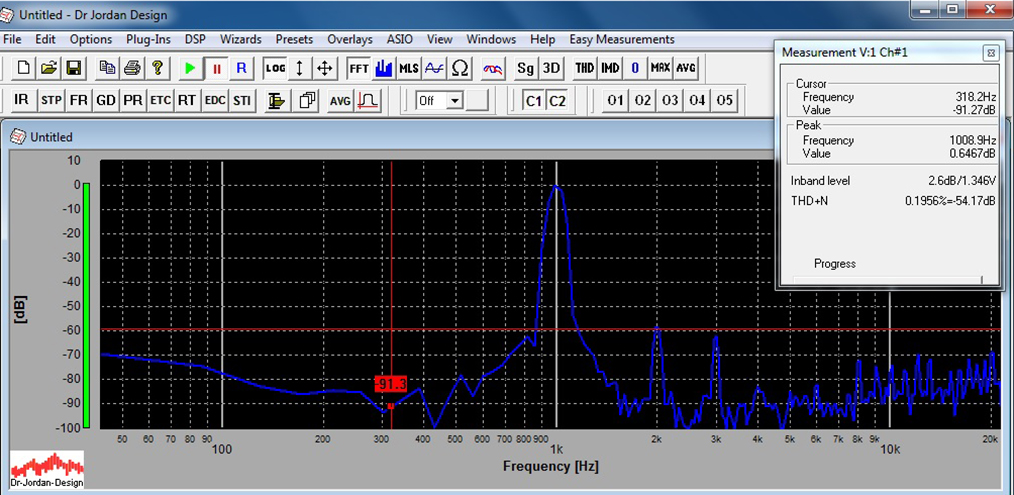The width and height of the screenshot is (1014, 495).
Task: Open the 'Off' dropdown list
Action: pyautogui.click(x=455, y=100)
